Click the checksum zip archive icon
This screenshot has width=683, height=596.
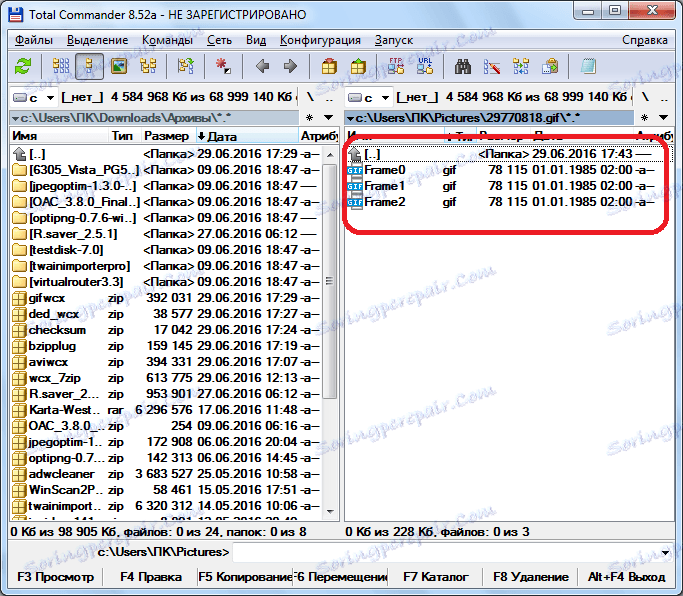[19, 330]
